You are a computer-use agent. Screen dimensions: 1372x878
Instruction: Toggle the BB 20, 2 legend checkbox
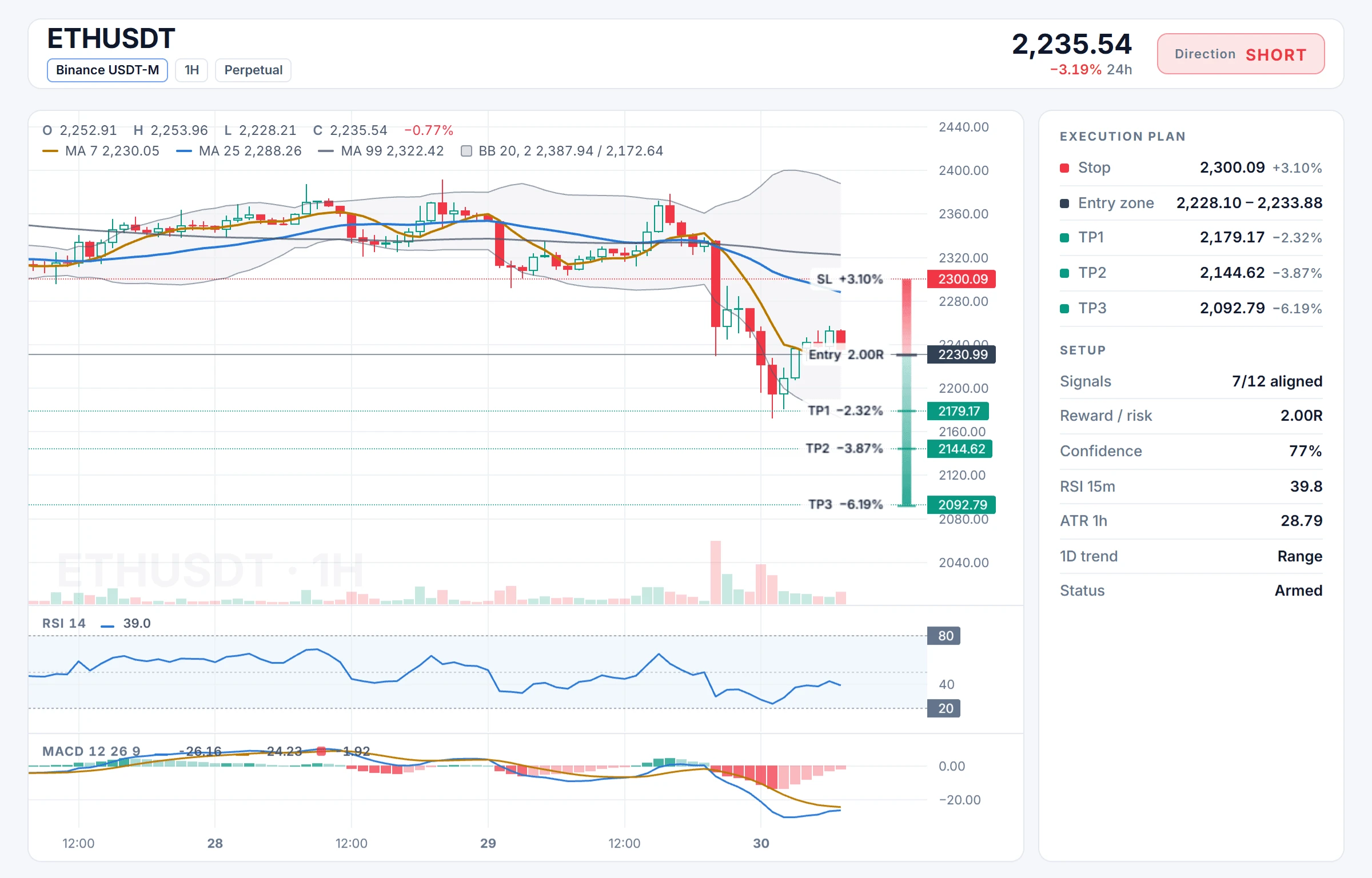(466, 151)
